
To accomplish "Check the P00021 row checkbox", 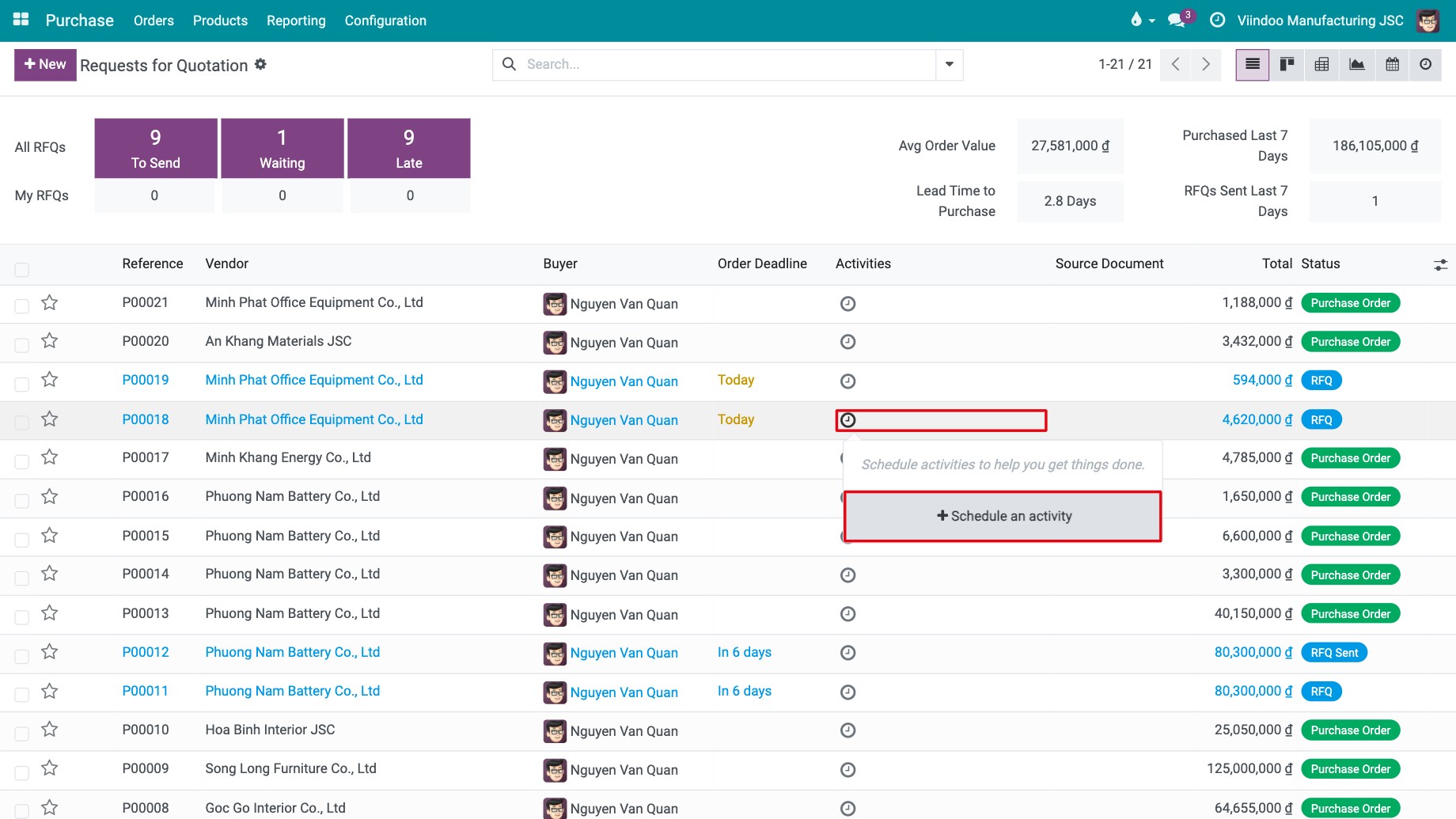I will [22, 306].
